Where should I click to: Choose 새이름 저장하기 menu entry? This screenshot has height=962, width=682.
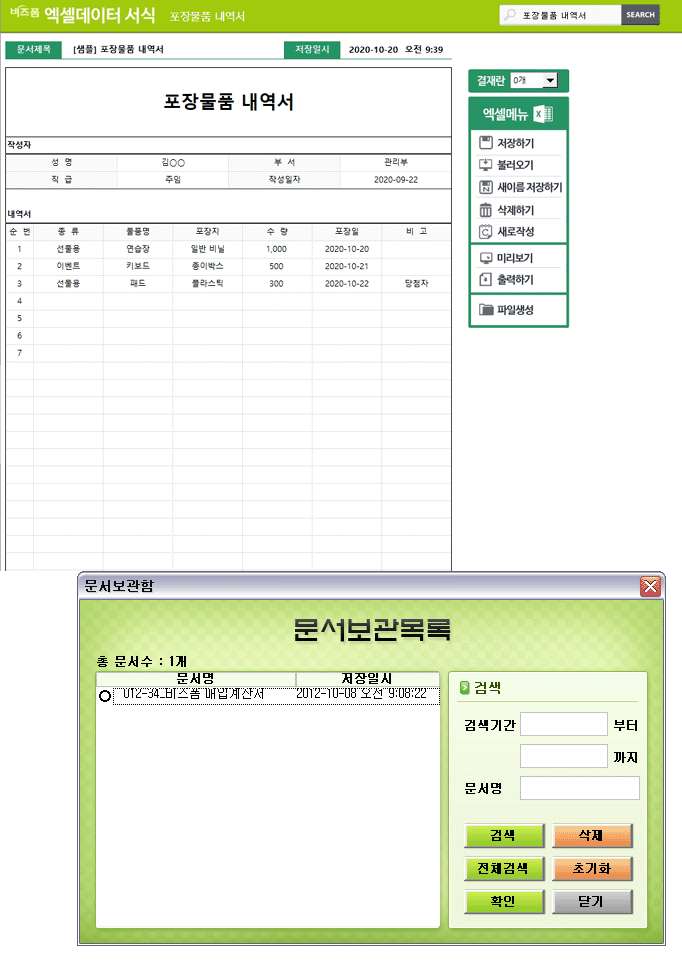(x=529, y=187)
